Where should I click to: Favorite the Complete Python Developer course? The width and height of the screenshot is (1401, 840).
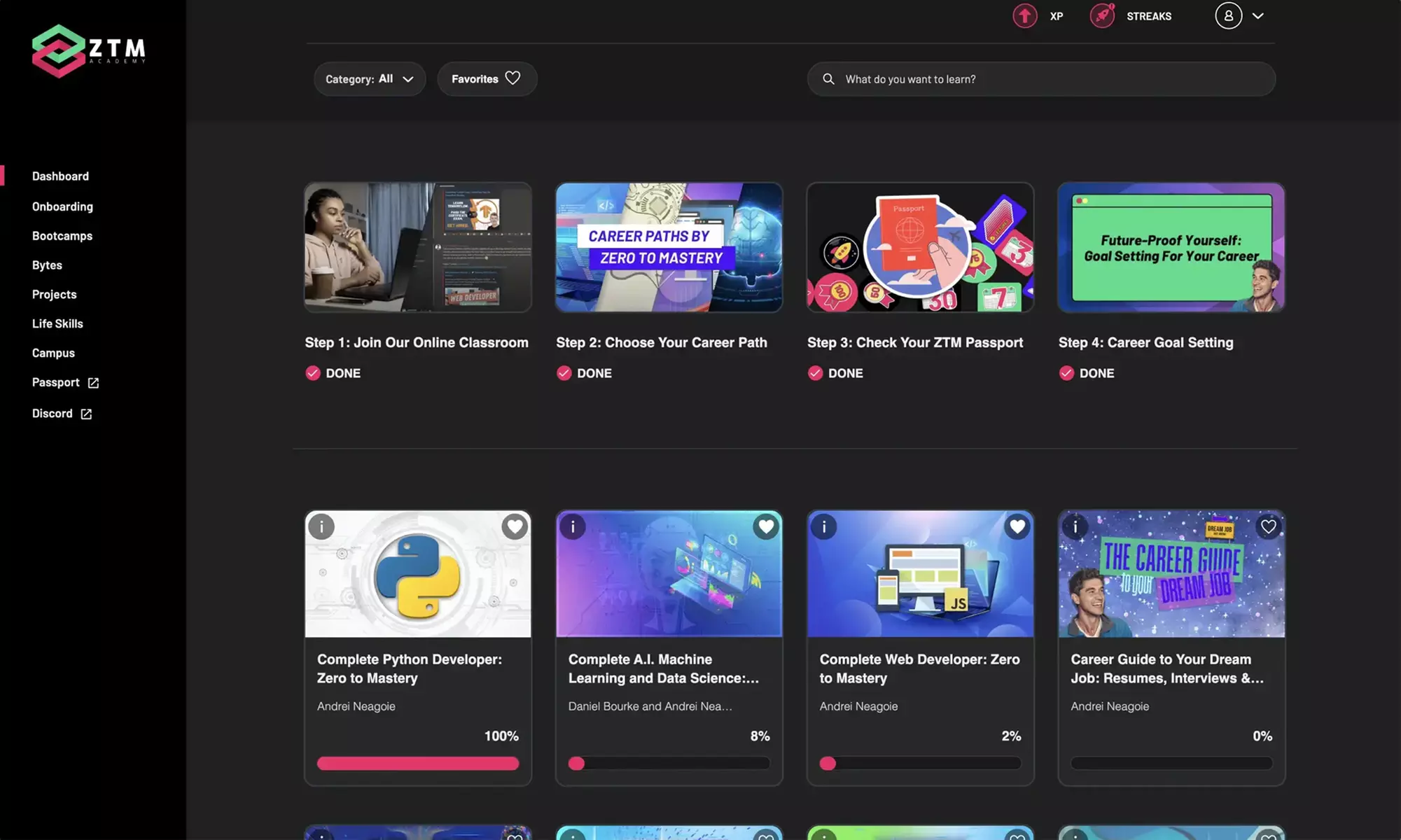click(515, 526)
